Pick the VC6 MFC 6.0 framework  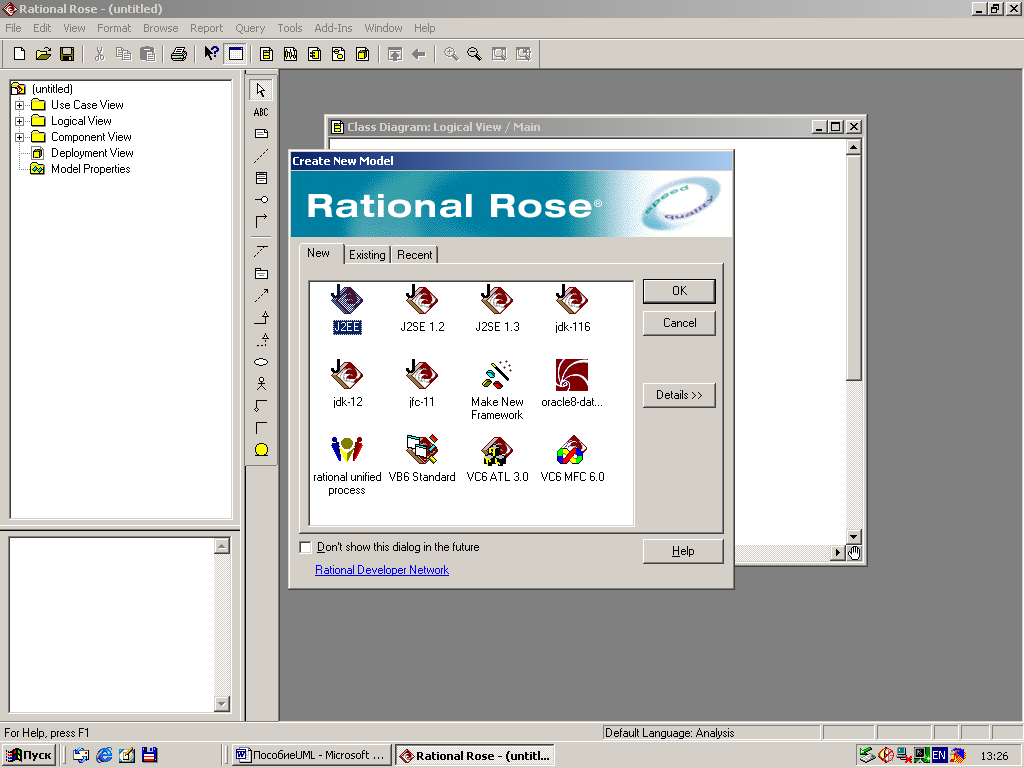tap(572, 459)
